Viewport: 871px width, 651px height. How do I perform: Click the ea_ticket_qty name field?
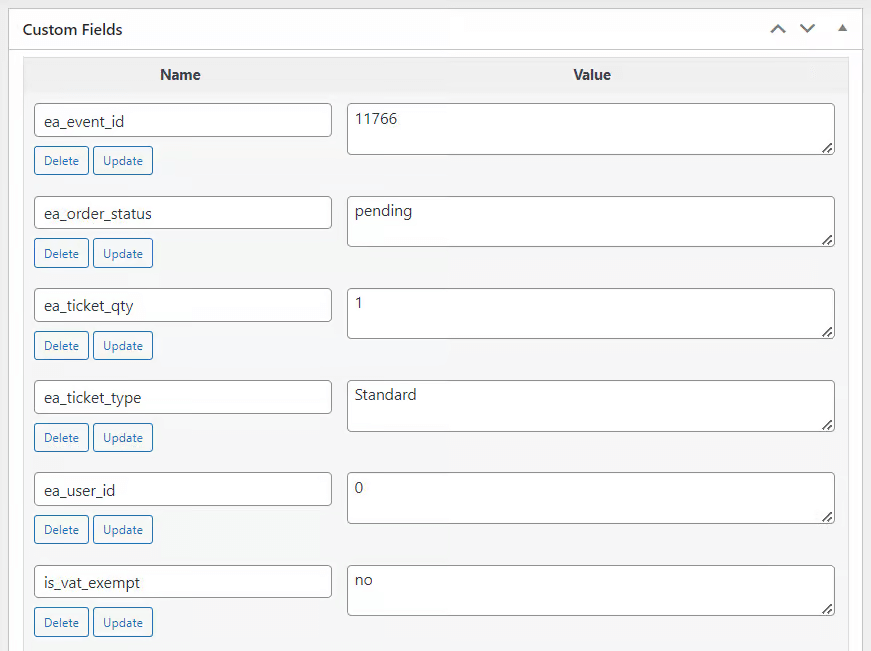click(x=183, y=305)
